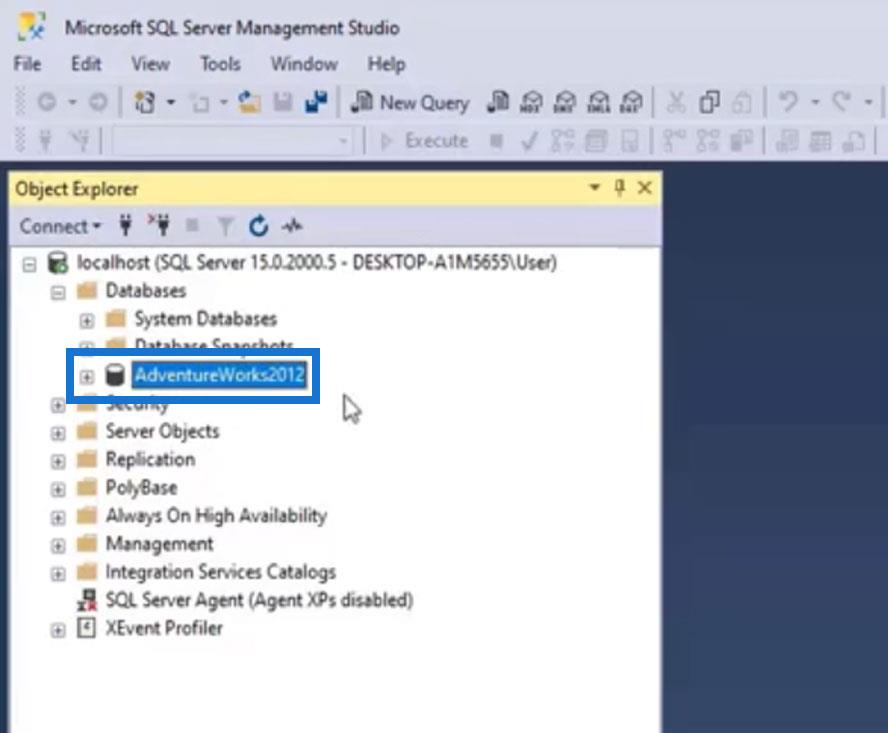Pin the Object Explorer panel
The image size is (888, 733).
click(620, 187)
